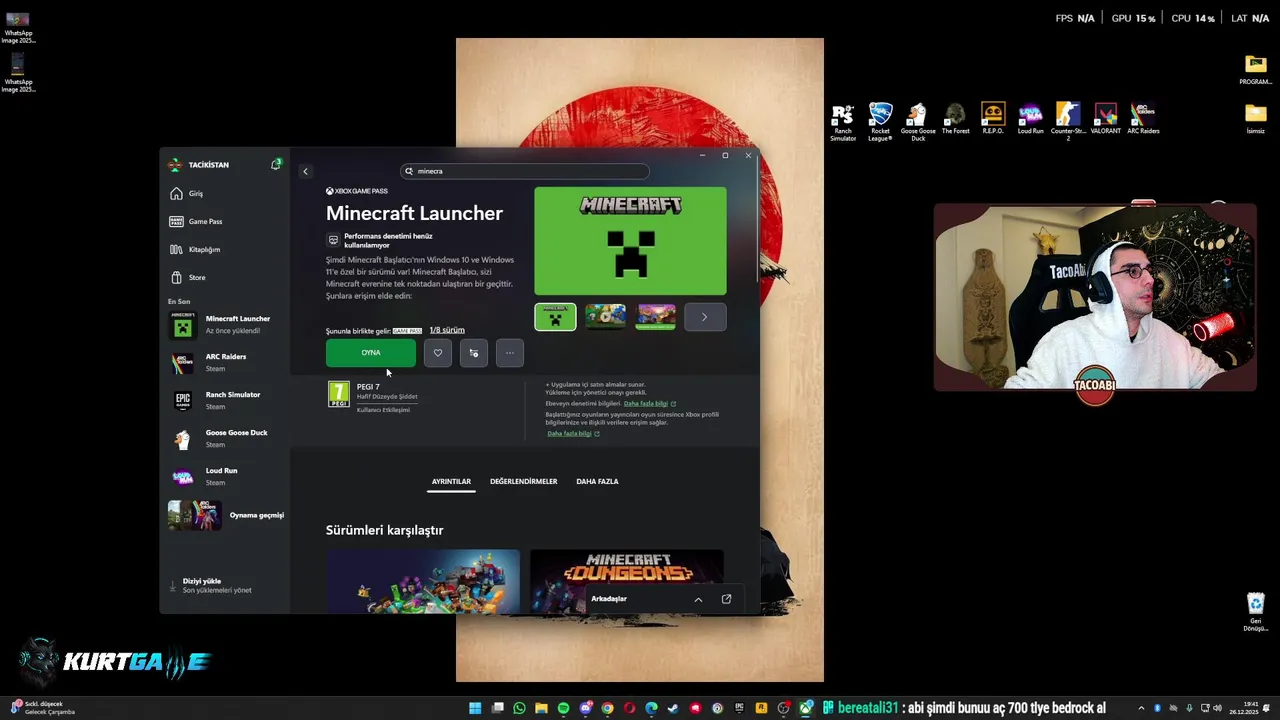Open parental control Daha fazla bilgi link
This screenshot has height=720, width=1280.
[x=649, y=404]
